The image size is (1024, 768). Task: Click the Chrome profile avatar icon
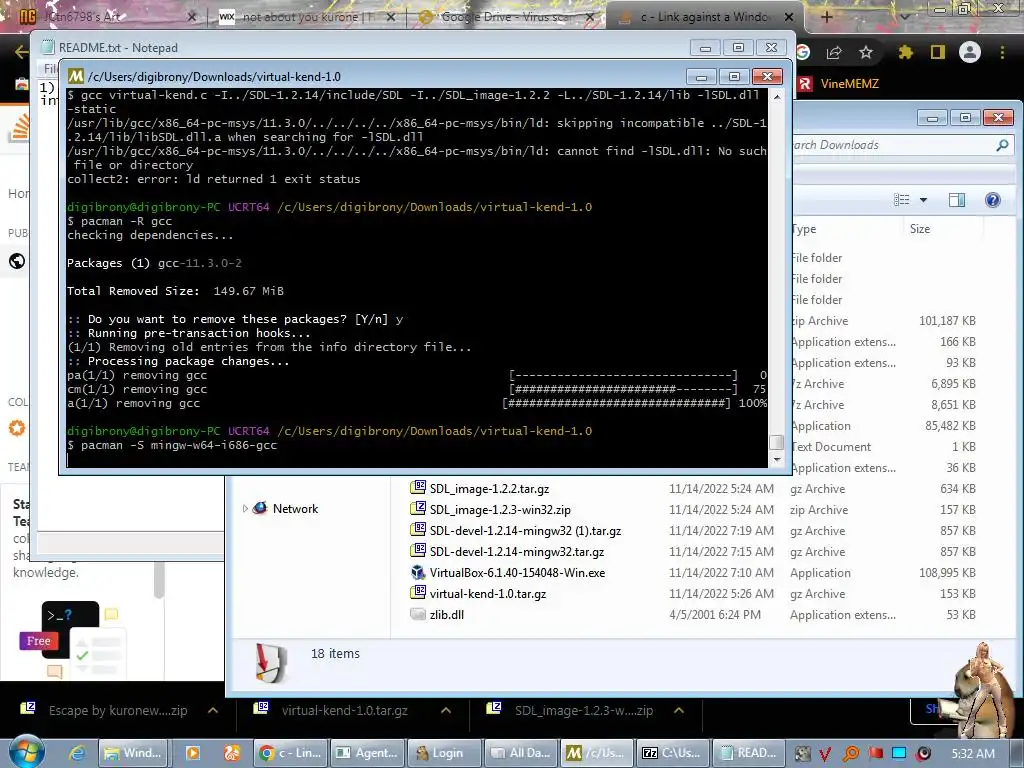point(970,52)
